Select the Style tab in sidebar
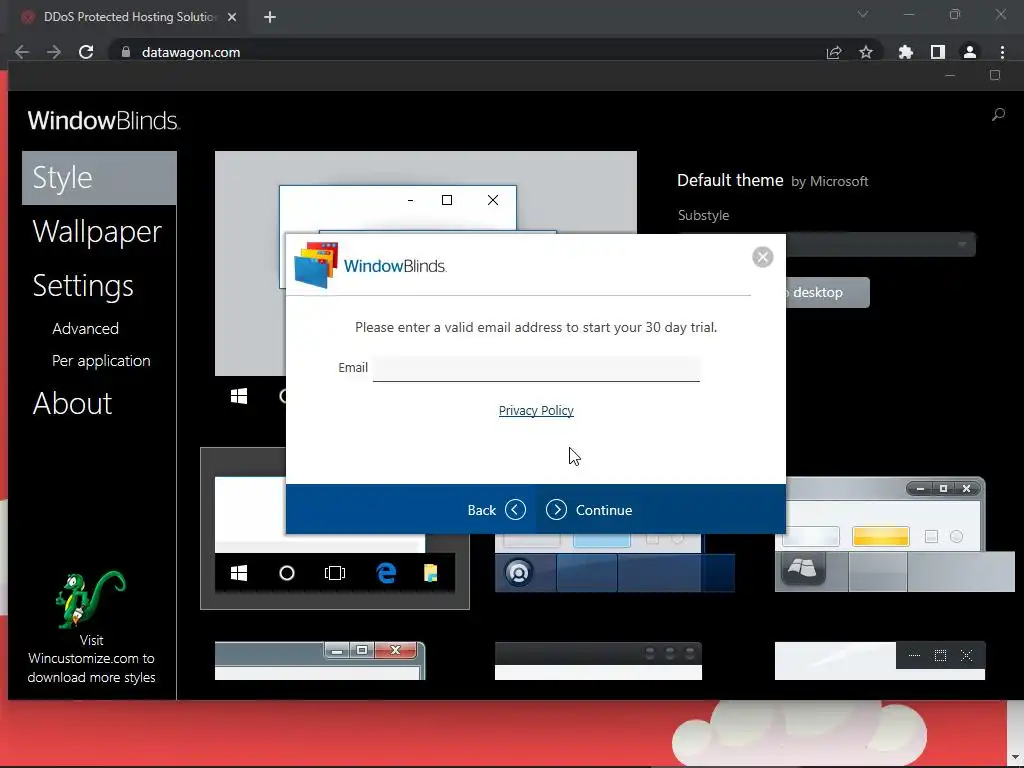 click(x=99, y=178)
